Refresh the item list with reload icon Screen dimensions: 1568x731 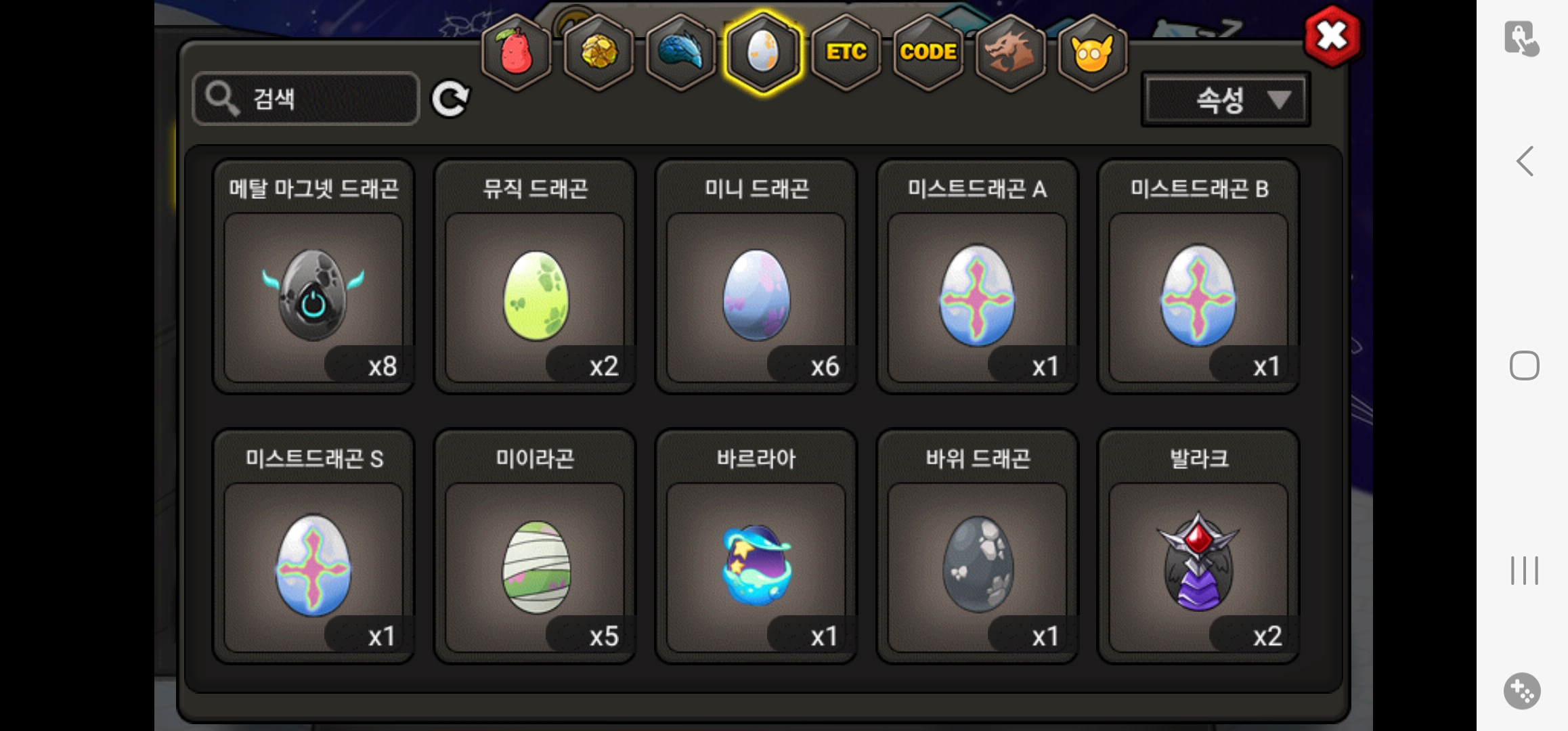pos(451,99)
